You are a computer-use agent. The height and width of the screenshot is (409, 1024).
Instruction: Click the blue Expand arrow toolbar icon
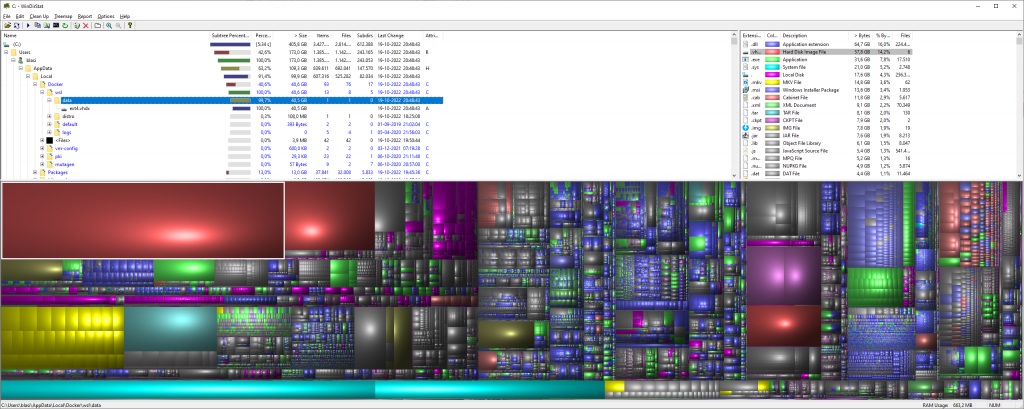(28, 24)
